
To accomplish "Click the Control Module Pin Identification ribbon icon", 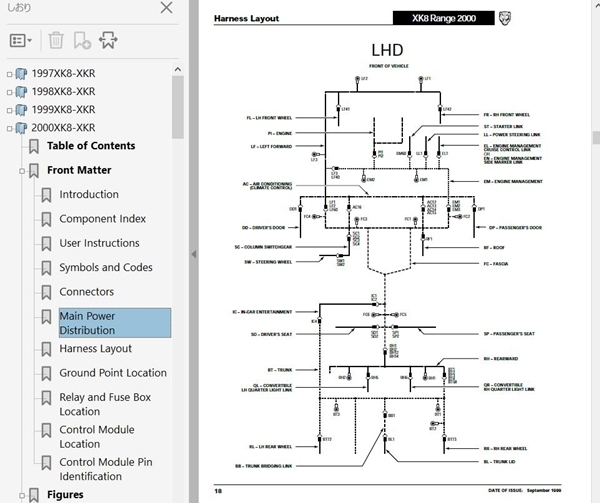I will pyautogui.click(x=46, y=463).
